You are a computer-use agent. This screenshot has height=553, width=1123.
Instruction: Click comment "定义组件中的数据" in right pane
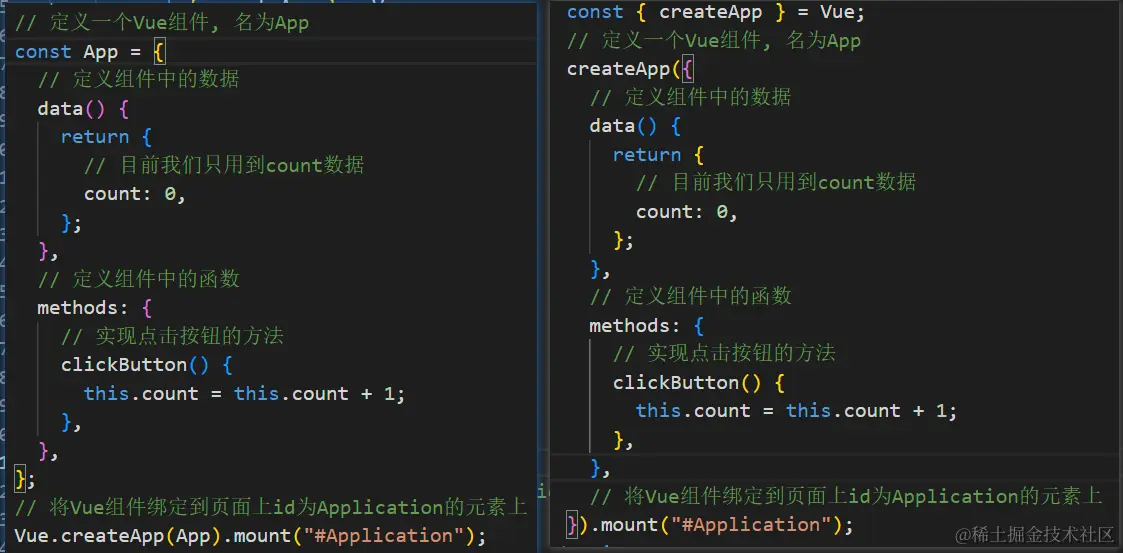[x=690, y=97]
